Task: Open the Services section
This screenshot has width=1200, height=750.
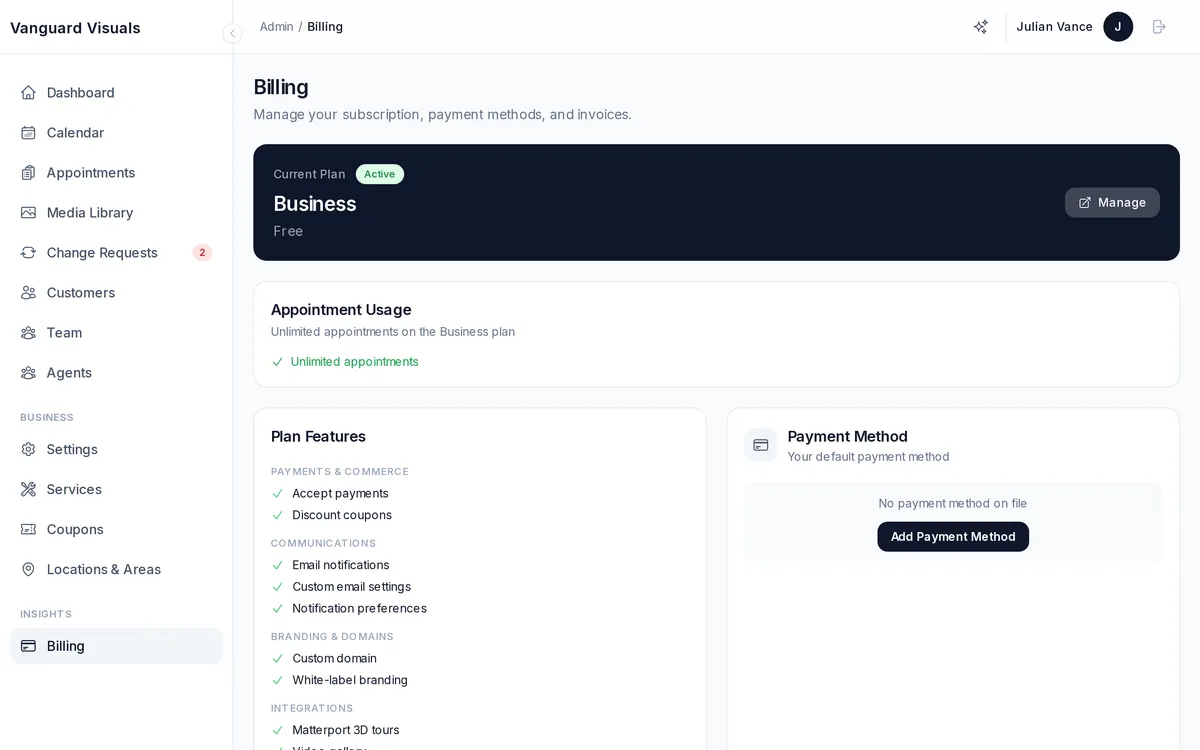Action: pyautogui.click(x=74, y=489)
